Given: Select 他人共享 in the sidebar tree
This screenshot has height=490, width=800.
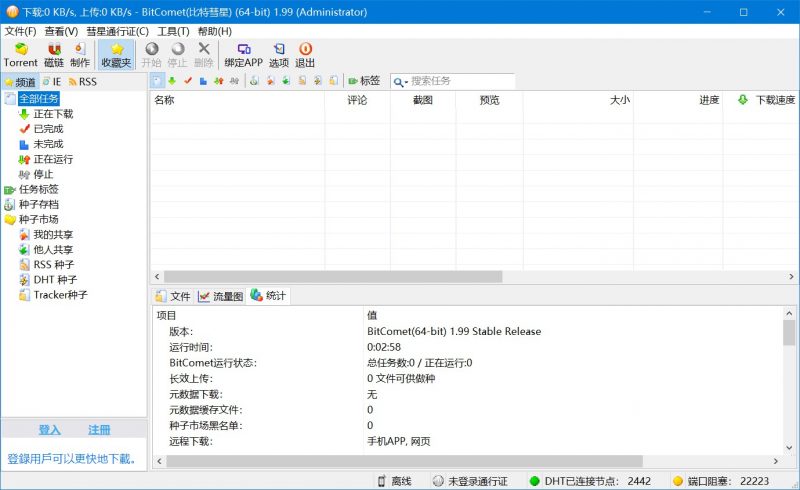Looking at the screenshot, I should 53,250.
